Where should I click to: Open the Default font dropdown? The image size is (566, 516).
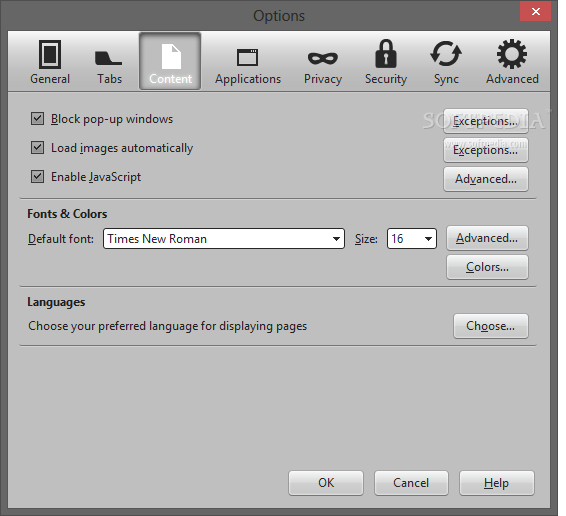(224, 239)
